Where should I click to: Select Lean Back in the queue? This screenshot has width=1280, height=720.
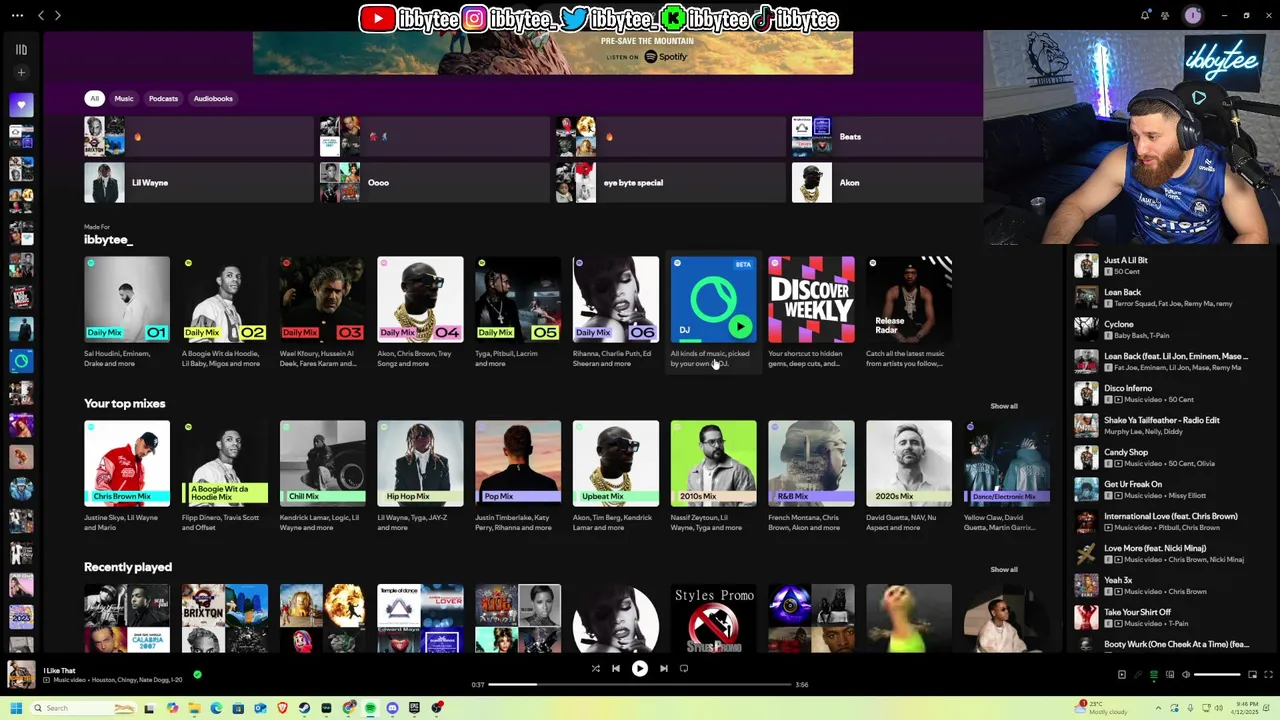(x=1164, y=297)
